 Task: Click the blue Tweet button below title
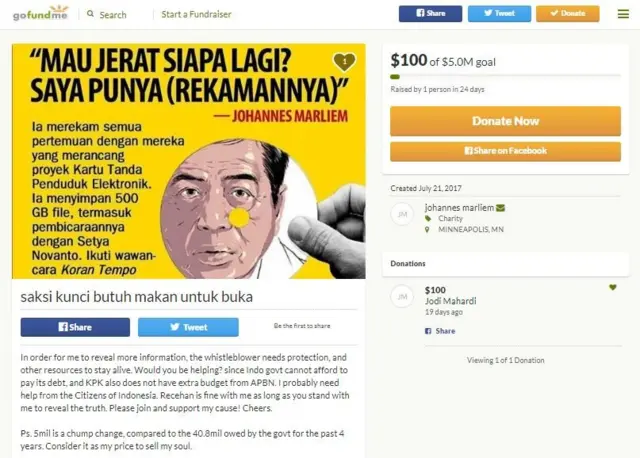188,327
